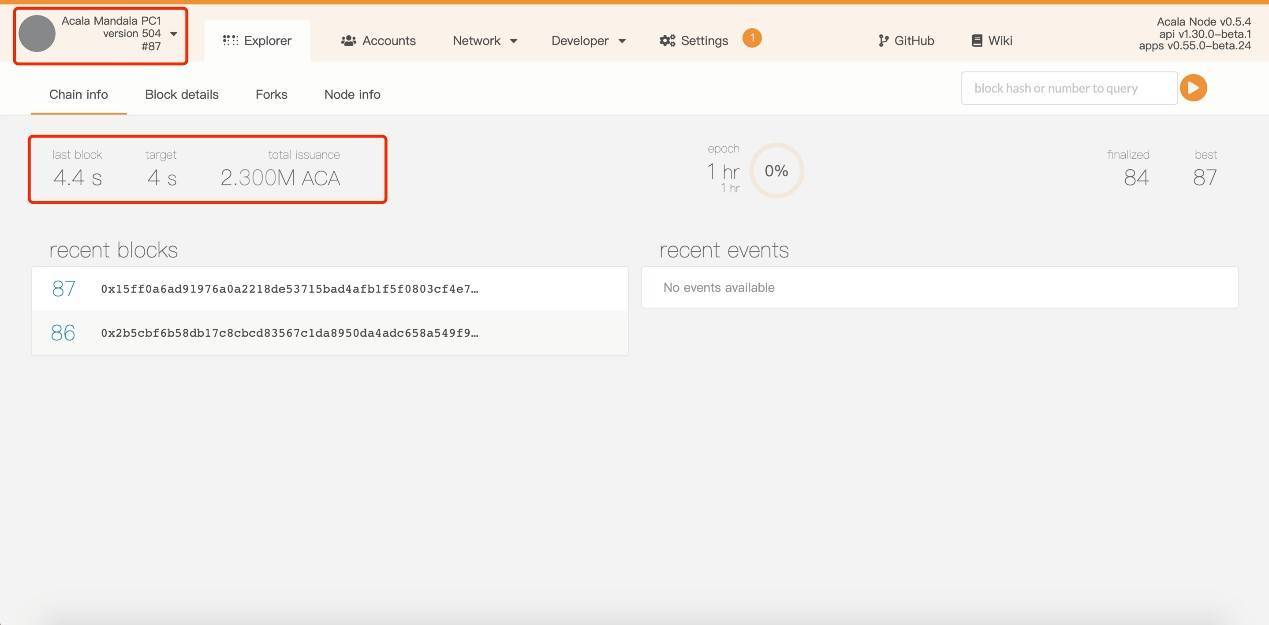The image size is (1269, 625).
Task: Click the Accounts people icon
Action: click(348, 41)
